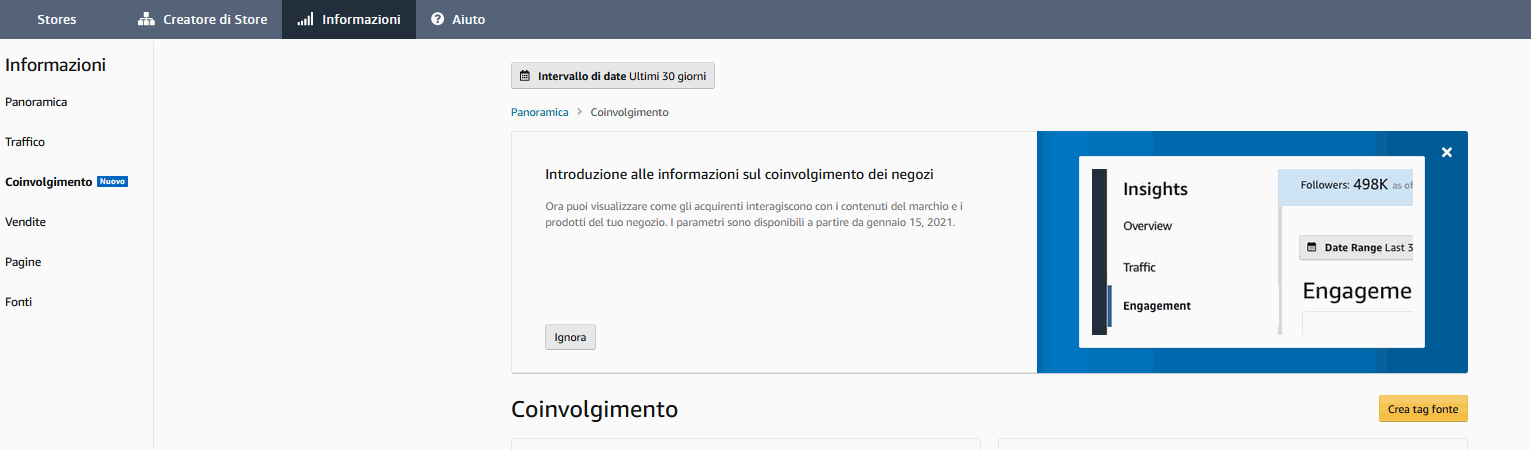The height and width of the screenshot is (450, 1531).
Task: Navigate to Pagine in the sidebar
Action: pyautogui.click(x=23, y=262)
